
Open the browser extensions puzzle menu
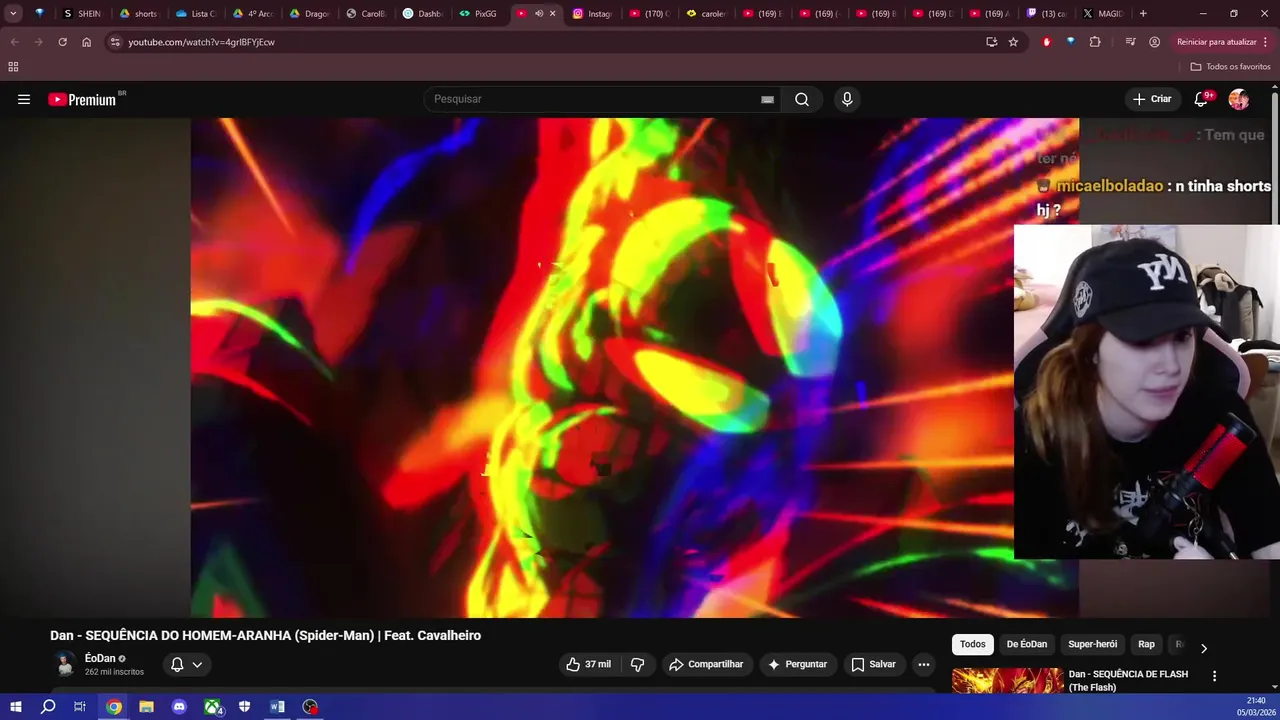pos(1095,42)
